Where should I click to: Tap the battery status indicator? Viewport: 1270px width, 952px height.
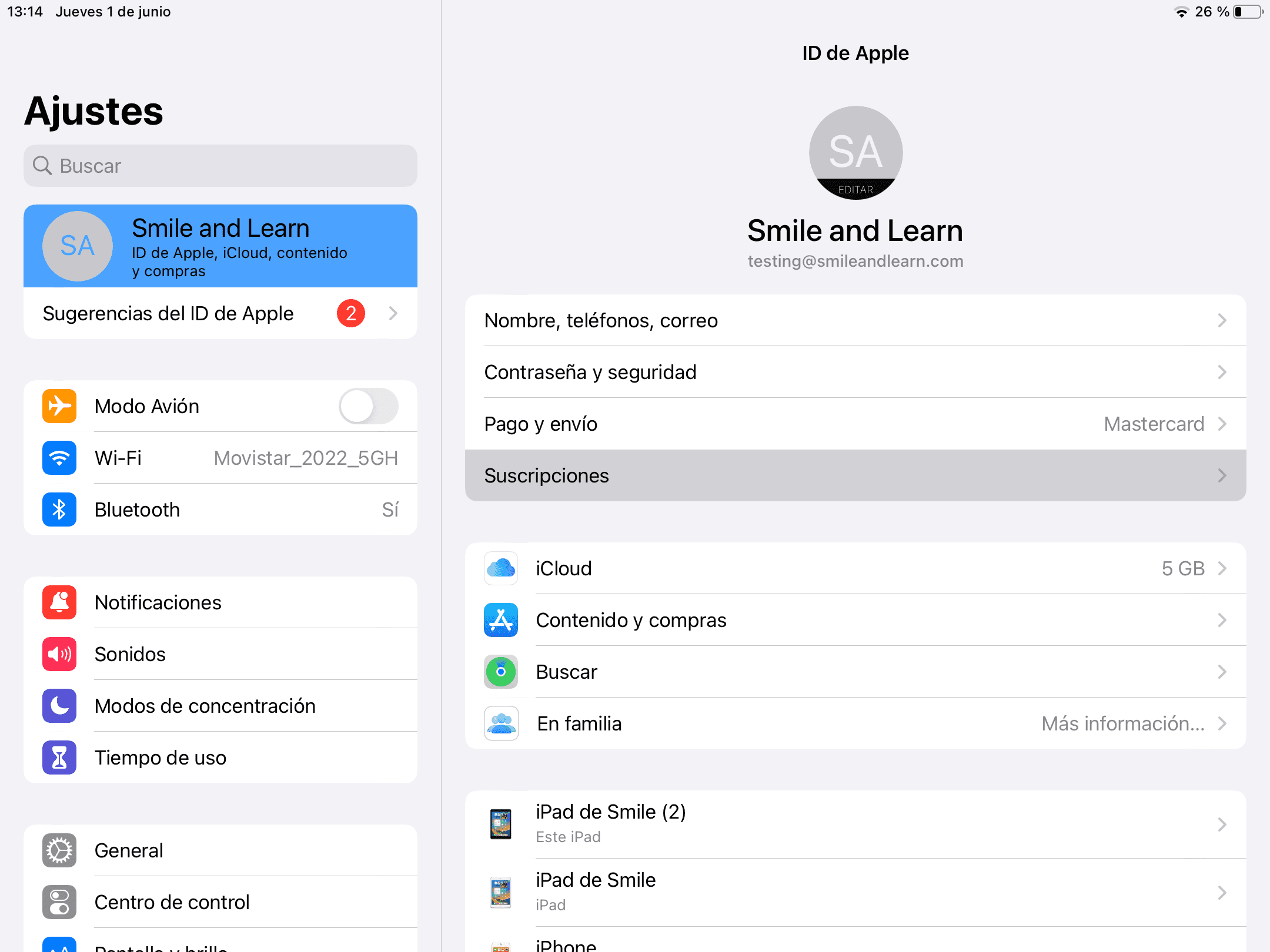coord(1248,12)
